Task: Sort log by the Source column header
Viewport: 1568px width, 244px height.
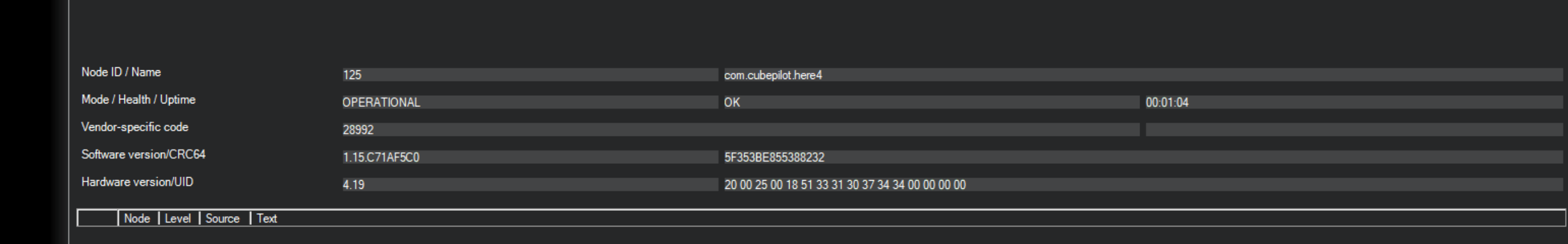Action: (223, 218)
